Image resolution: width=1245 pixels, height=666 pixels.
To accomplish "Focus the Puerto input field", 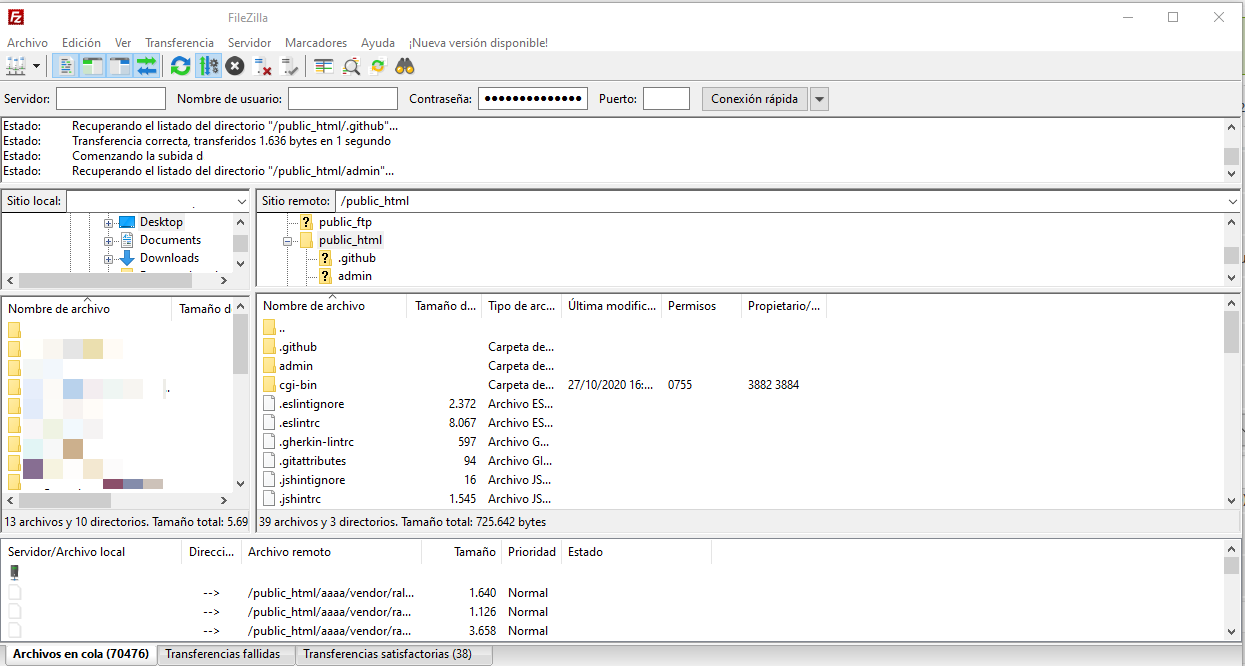I will pos(666,99).
